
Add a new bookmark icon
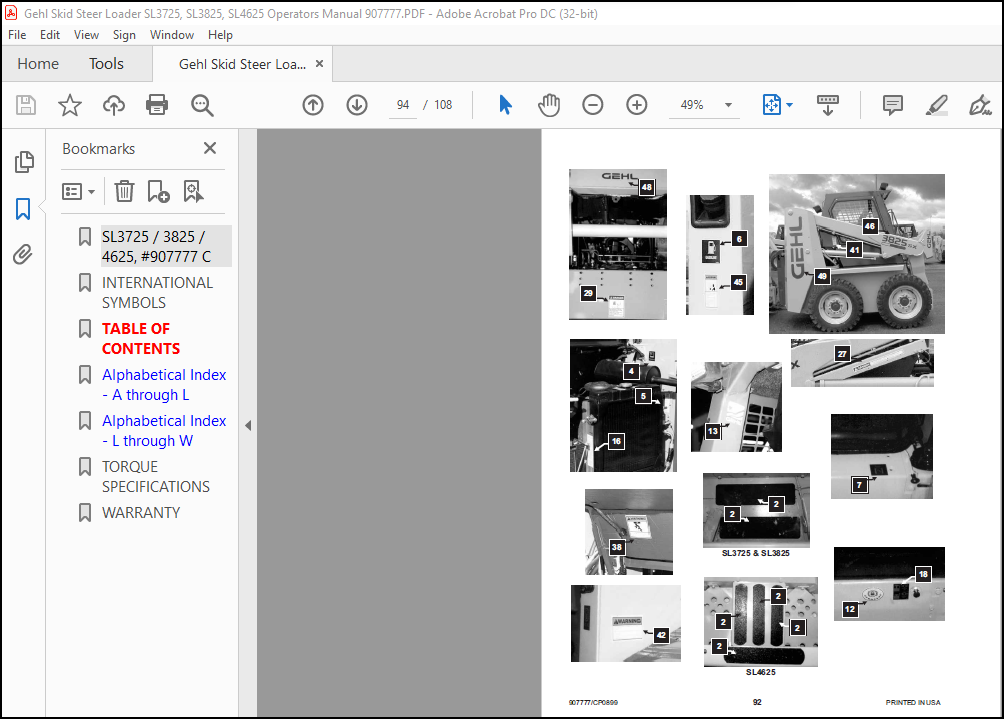coord(158,191)
